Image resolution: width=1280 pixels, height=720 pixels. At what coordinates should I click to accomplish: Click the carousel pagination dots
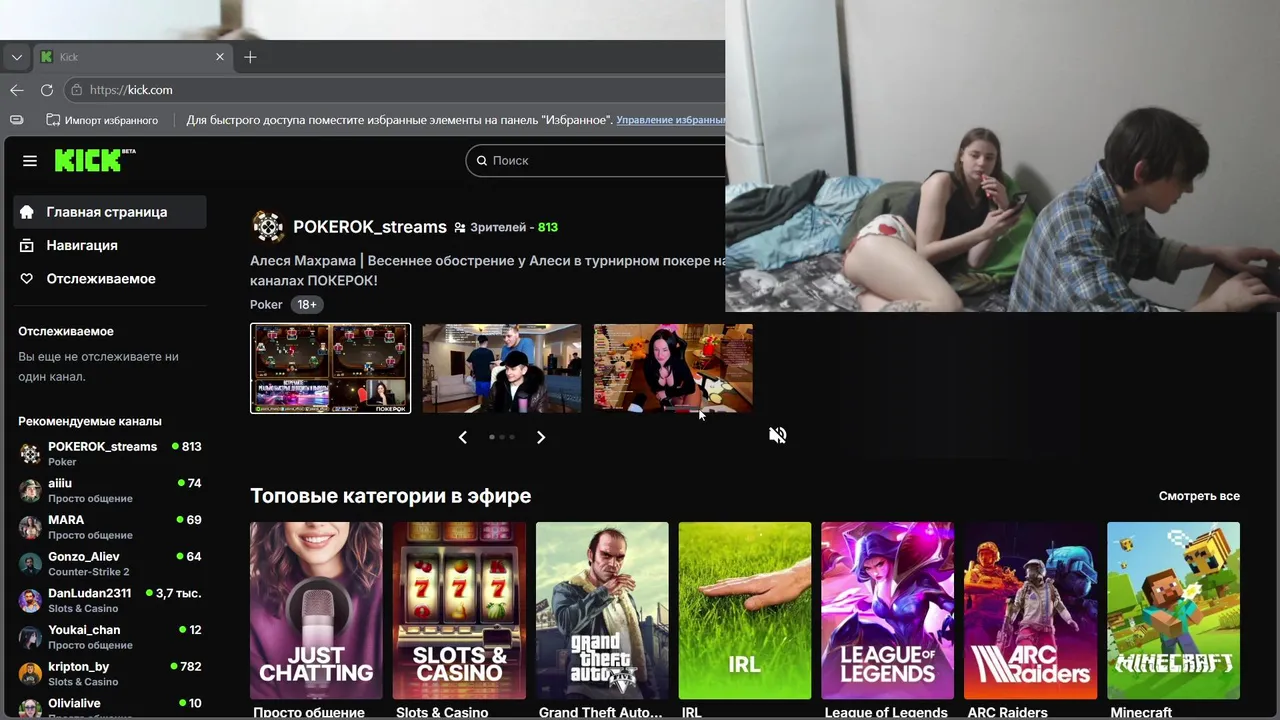click(502, 437)
